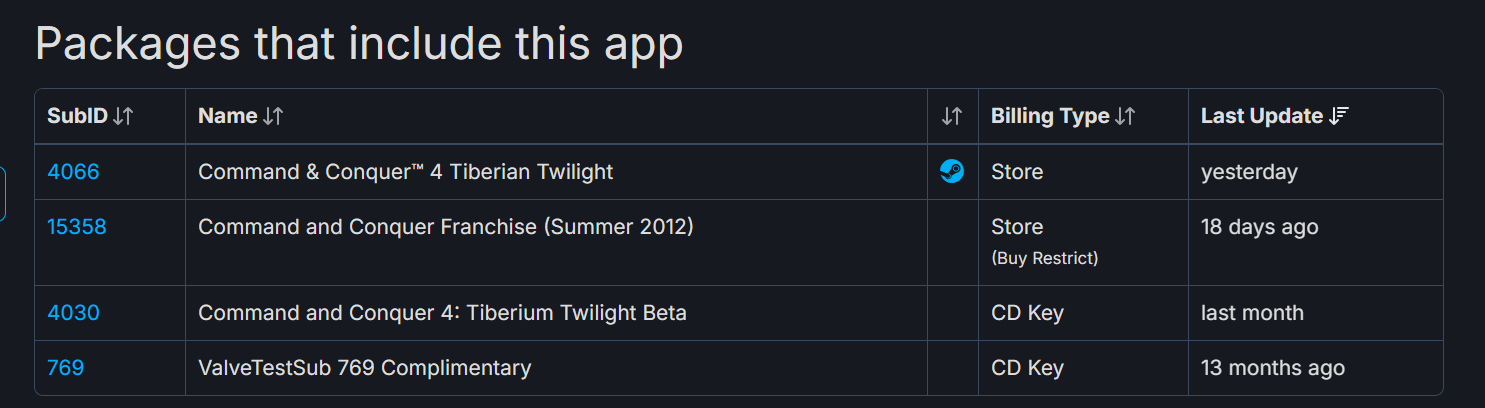Click the SubID column header text
Screen dimensions: 1485x408
point(77,116)
